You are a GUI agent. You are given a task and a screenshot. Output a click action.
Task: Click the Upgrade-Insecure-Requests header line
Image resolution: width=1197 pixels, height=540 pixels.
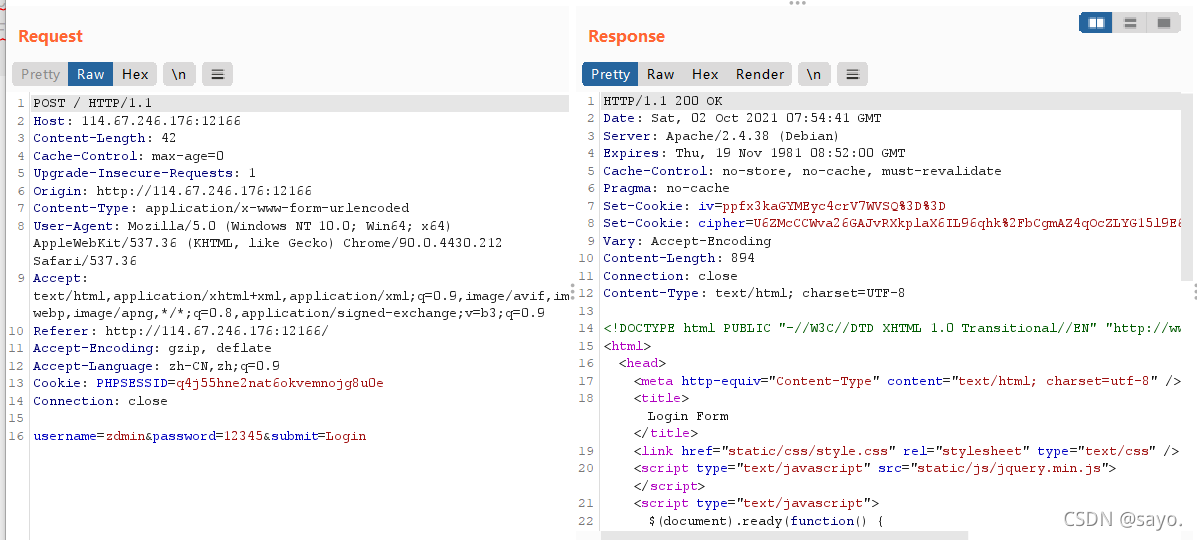point(144,173)
